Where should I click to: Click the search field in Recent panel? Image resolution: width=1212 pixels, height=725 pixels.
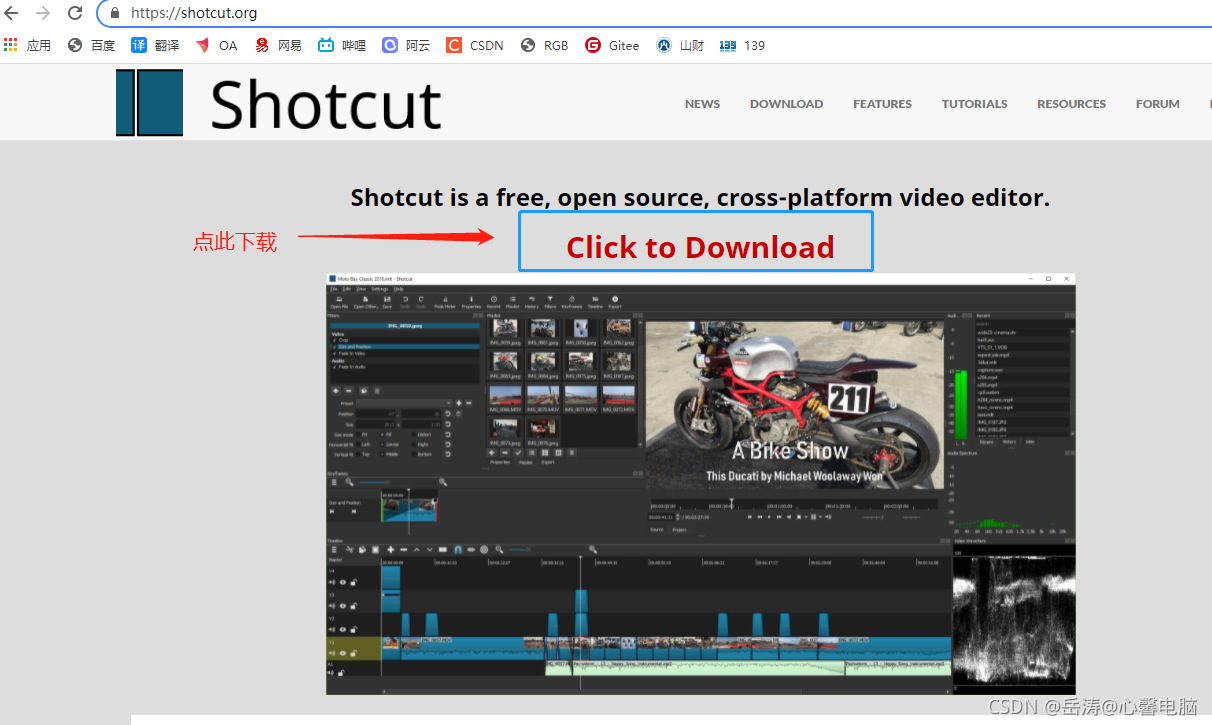coord(1025,323)
